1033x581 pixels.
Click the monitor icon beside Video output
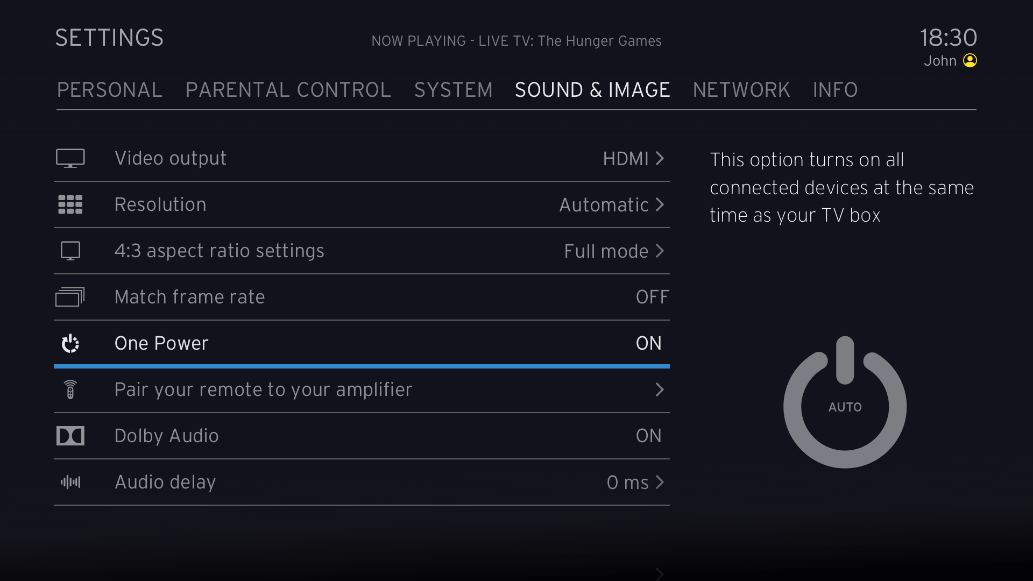[70, 158]
